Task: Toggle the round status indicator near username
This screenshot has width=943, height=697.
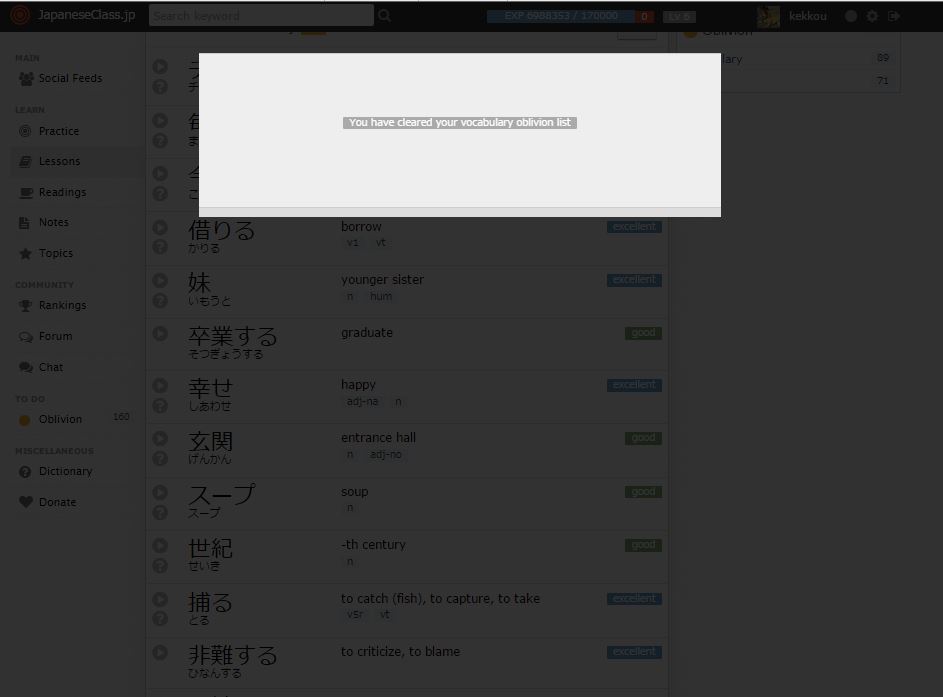Action: tap(851, 16)
